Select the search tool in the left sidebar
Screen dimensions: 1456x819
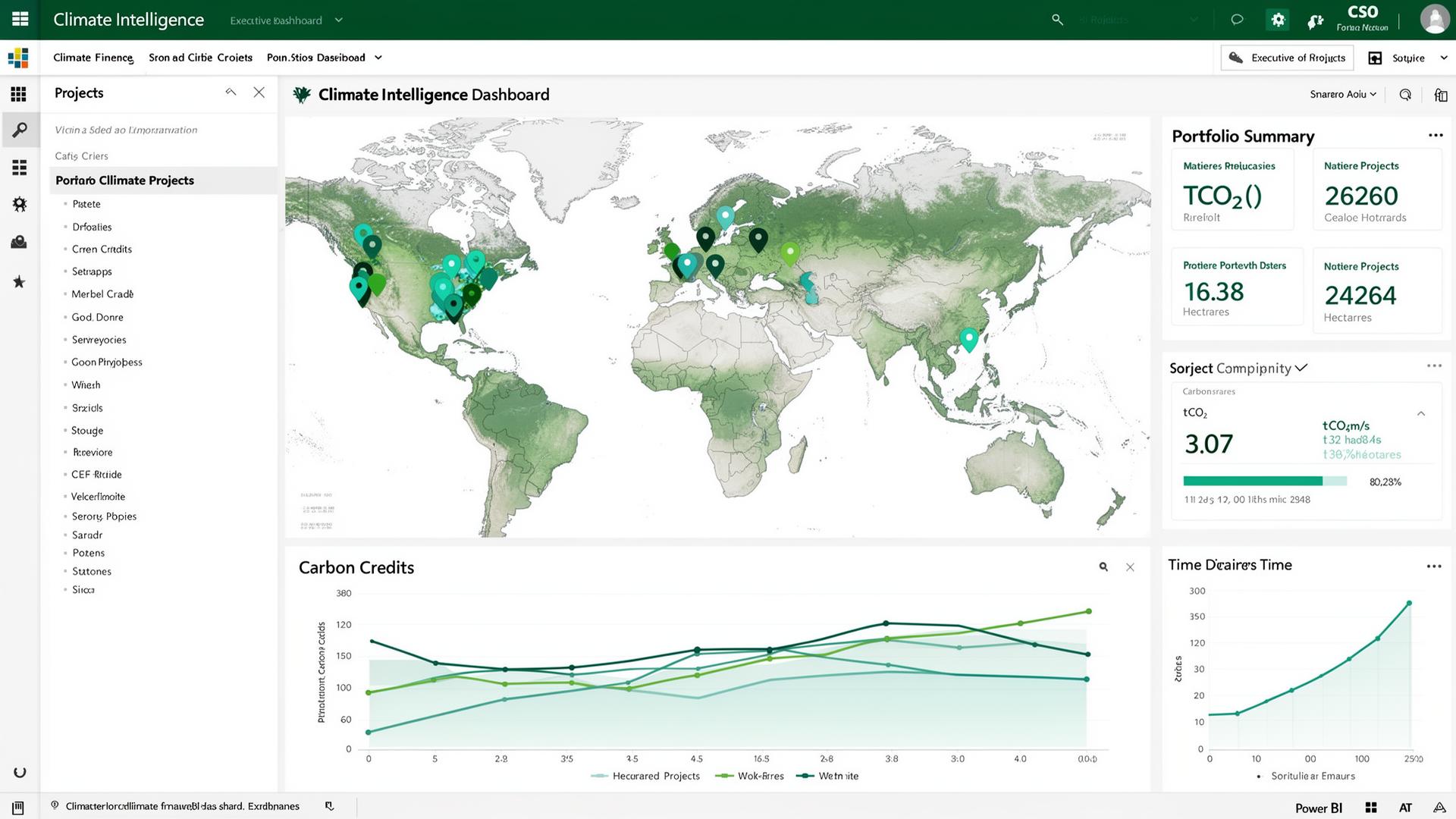pos(20,130)
